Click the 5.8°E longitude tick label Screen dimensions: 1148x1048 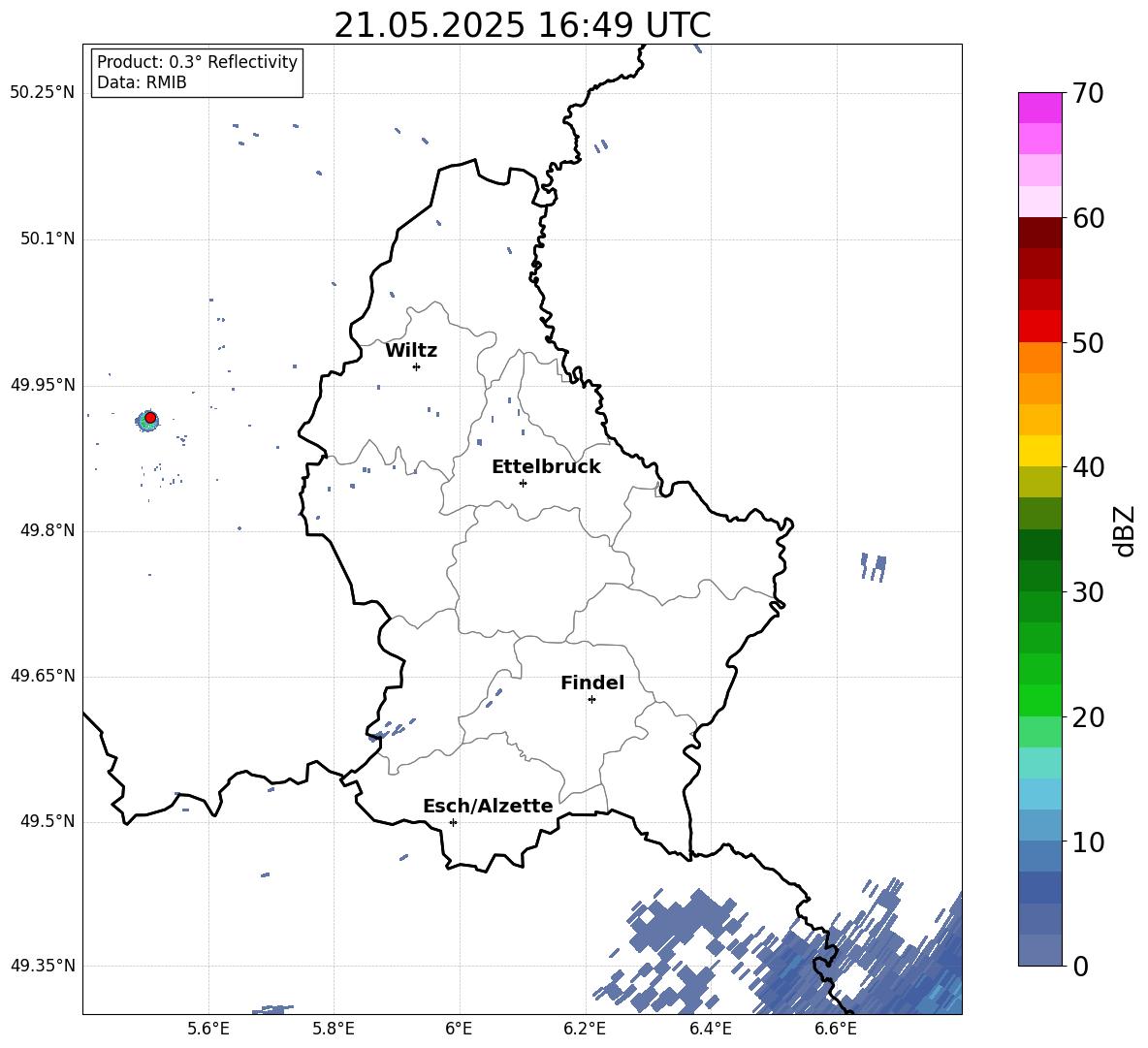[334, 1029]
